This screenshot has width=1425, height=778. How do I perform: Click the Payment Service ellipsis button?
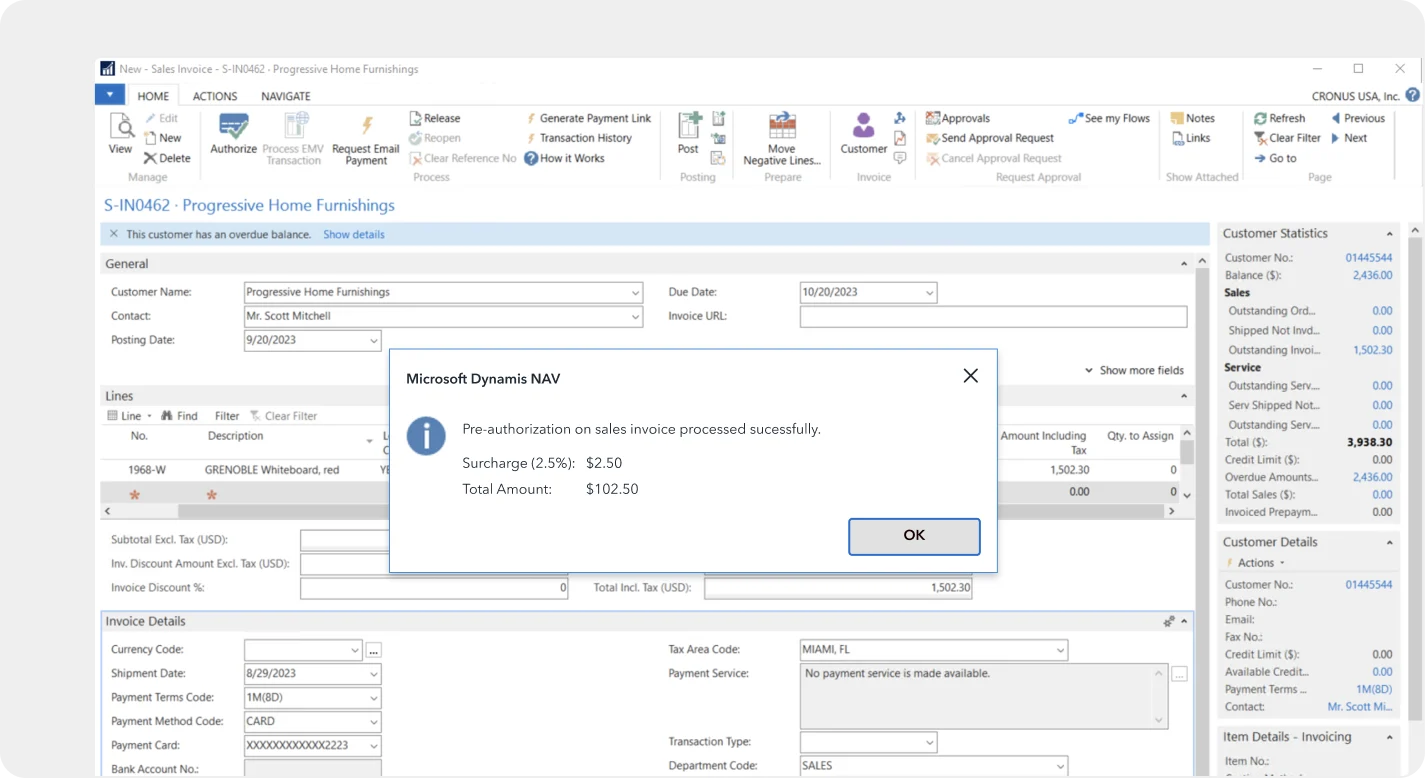[x=1180, y=675]
